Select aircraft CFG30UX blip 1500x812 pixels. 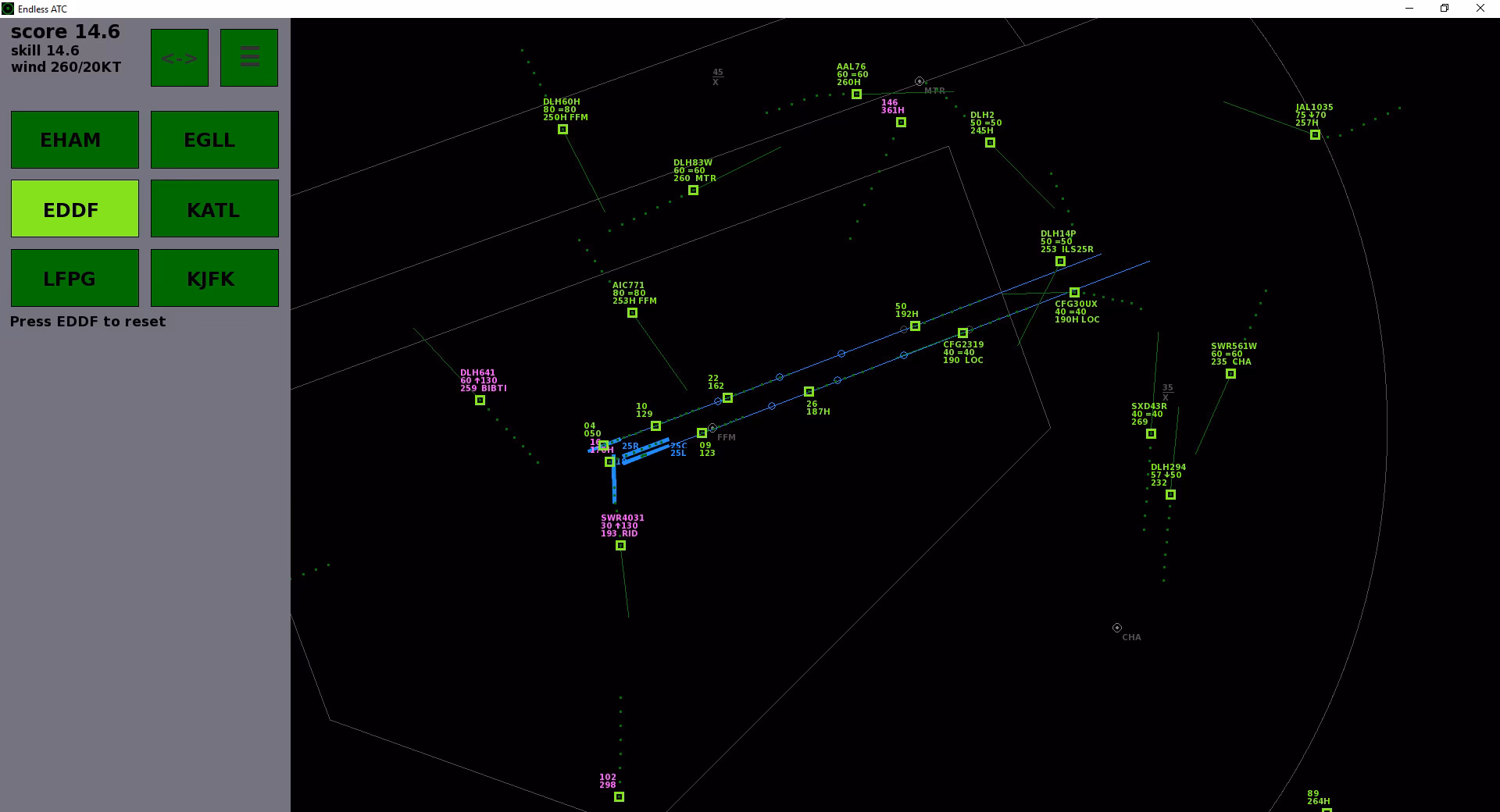pos(1074,293)
